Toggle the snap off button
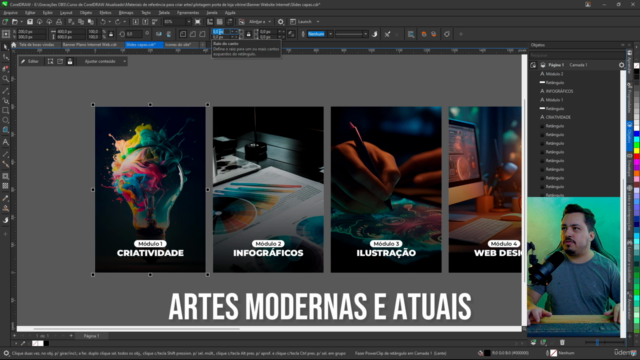Viewport: 640px width, 360px height. (242, 22)
